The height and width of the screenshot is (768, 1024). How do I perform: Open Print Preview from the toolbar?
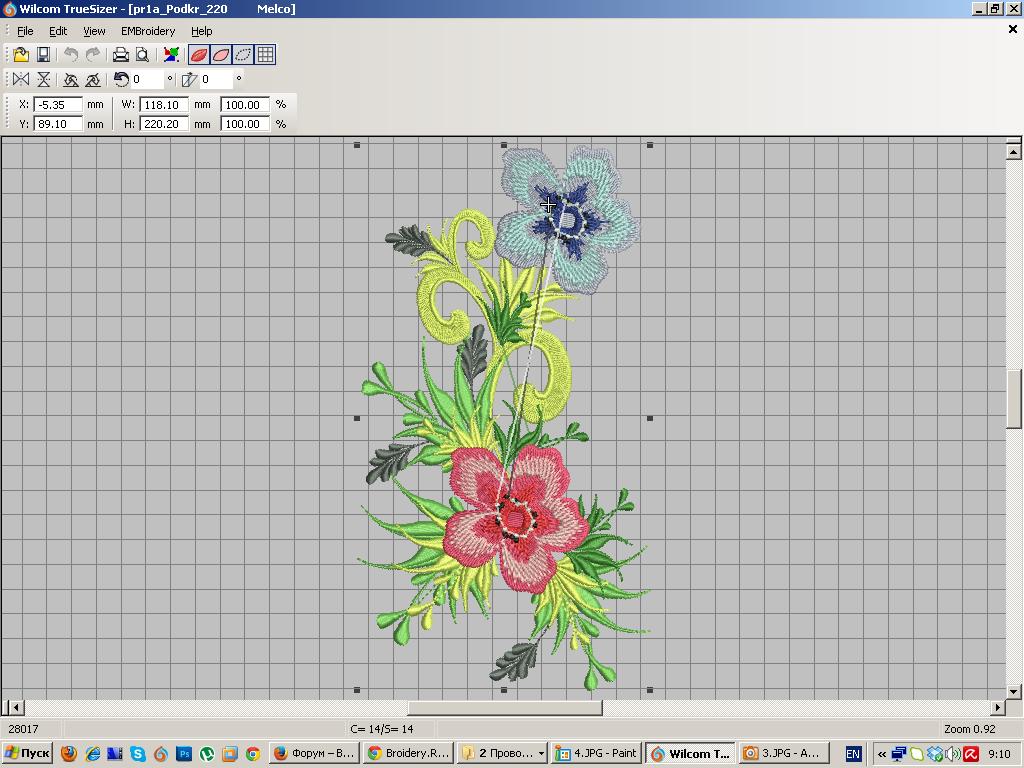(142, 55)
